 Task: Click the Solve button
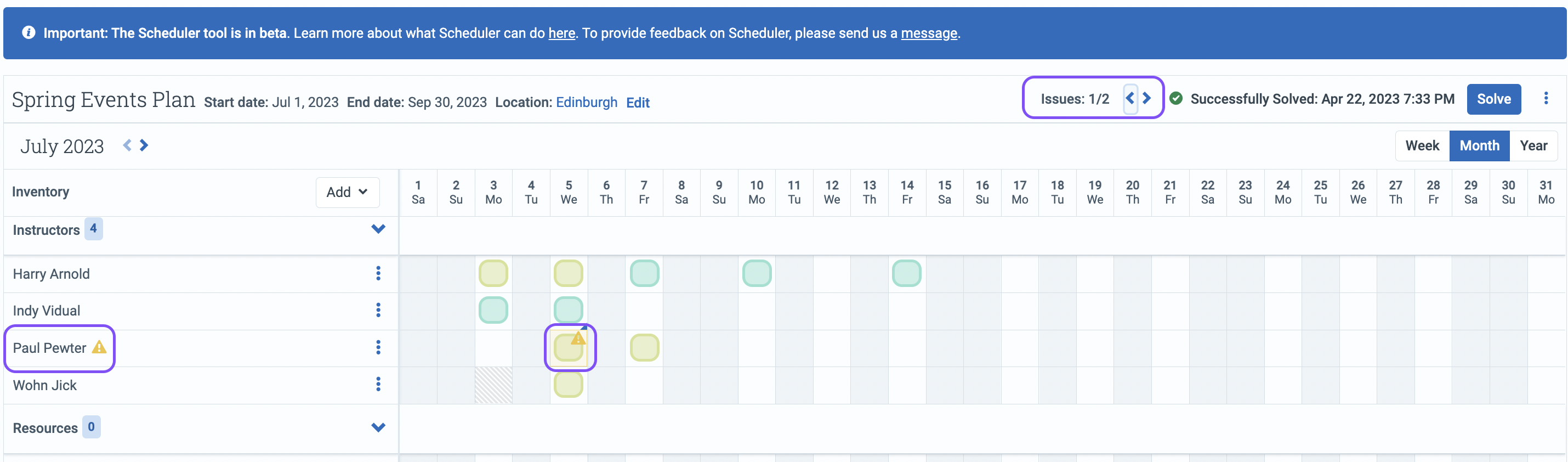(x=1493, y=99)
